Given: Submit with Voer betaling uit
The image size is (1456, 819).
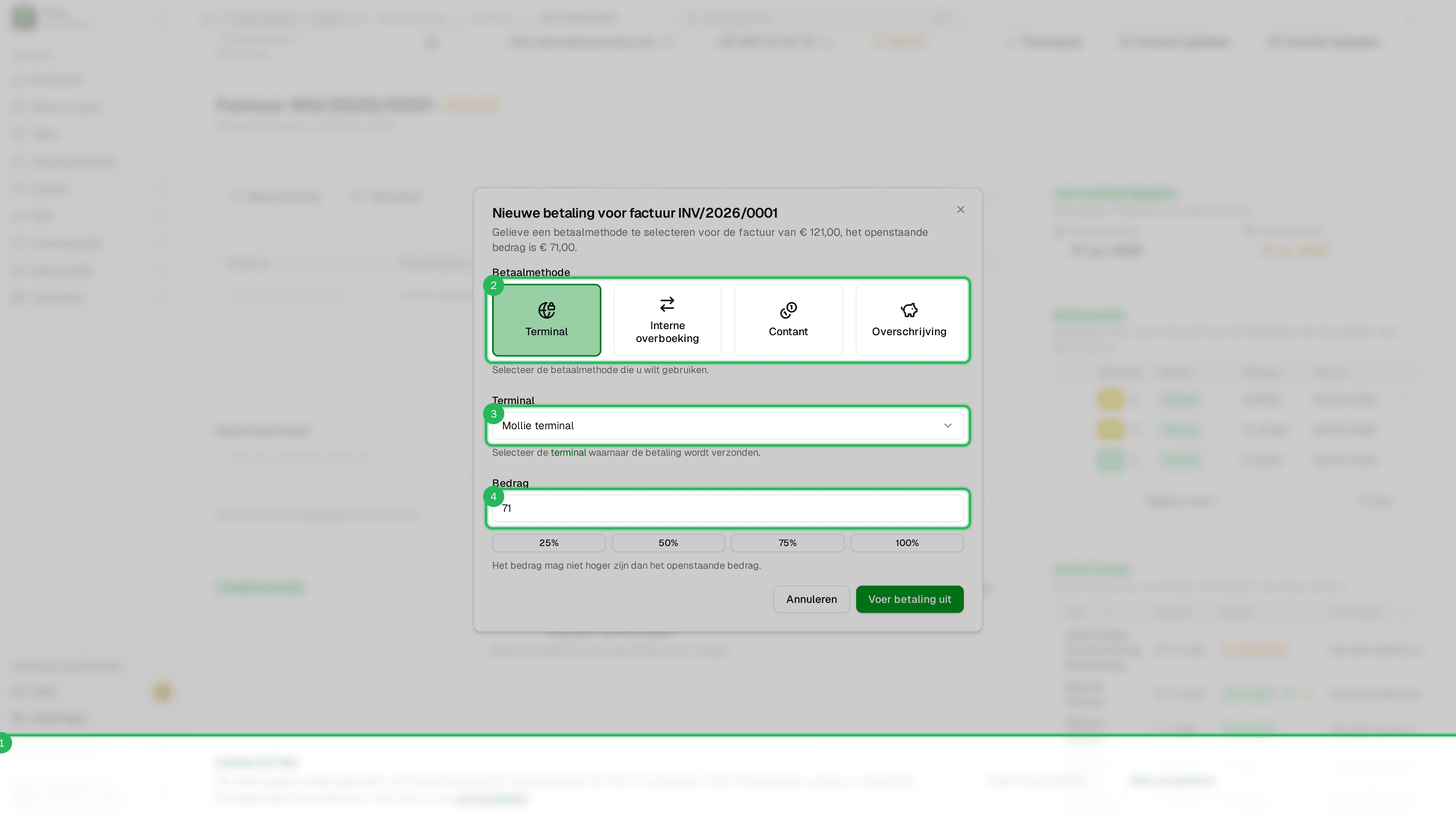Looking at the screenshot, I should coord(910,599).
